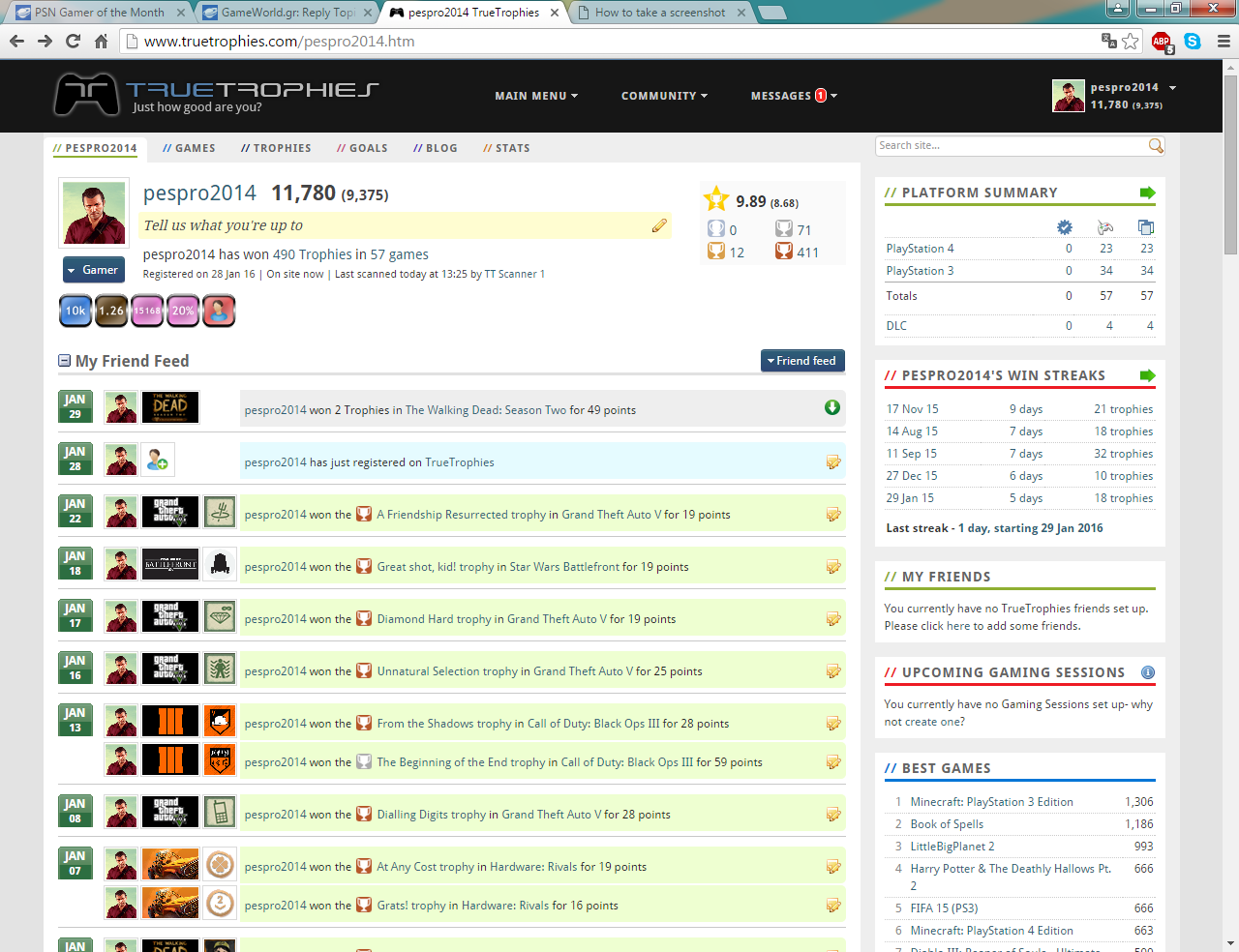Open Minecraft: PlayStation 3 Edition in Best Games
Viewport: 1239px width, 952px height.
tap(991, 802)
